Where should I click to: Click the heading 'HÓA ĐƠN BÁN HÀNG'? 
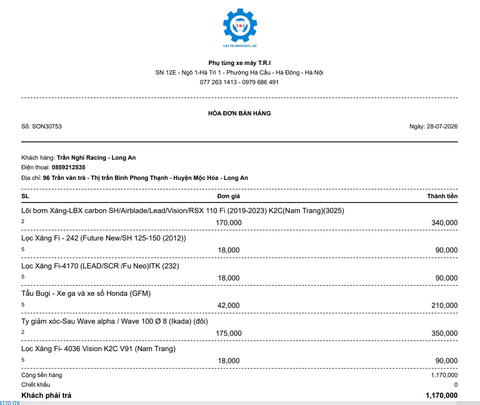pos(239,113)
